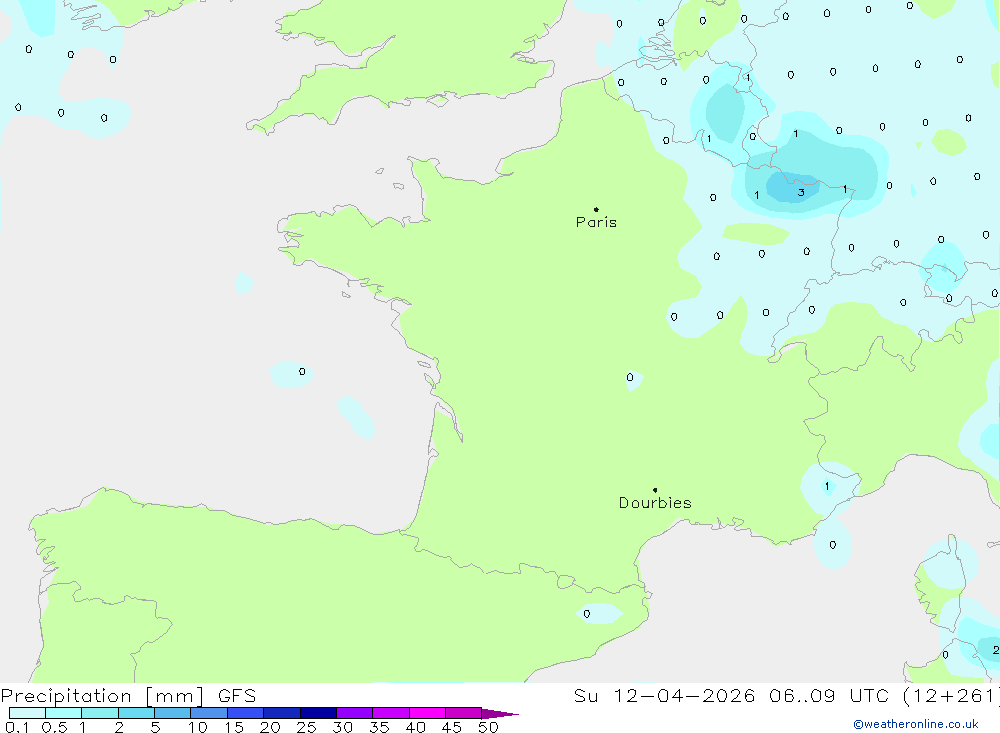
Task: Click the legend value label 50
Action: point(489,727)
